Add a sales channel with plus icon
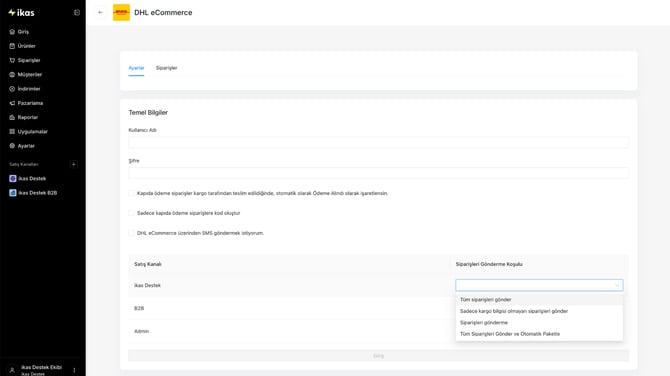The width and height of the screenshot is (670, 376). (x=73, y=164)
